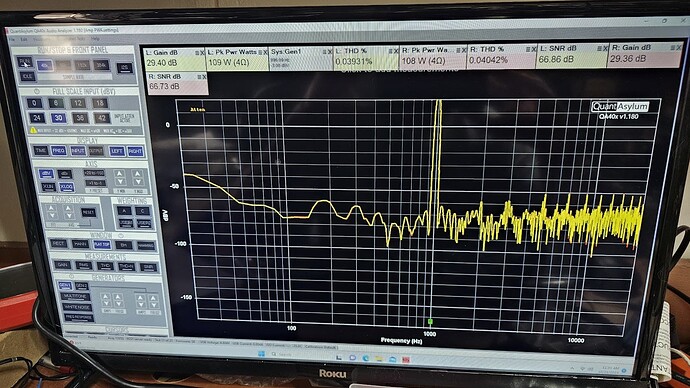Screen dimensions: 690x388
Task: Open Task View from the taskbar
Action: coord(339,357)
